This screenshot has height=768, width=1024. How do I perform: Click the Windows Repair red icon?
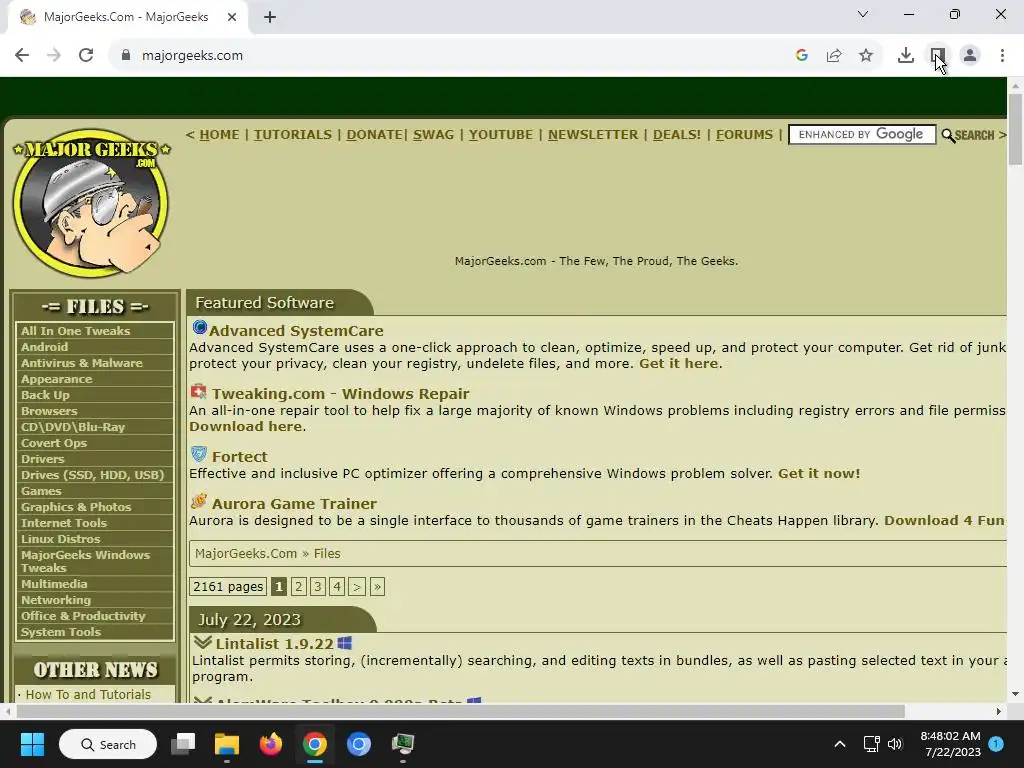coord(199,392)
